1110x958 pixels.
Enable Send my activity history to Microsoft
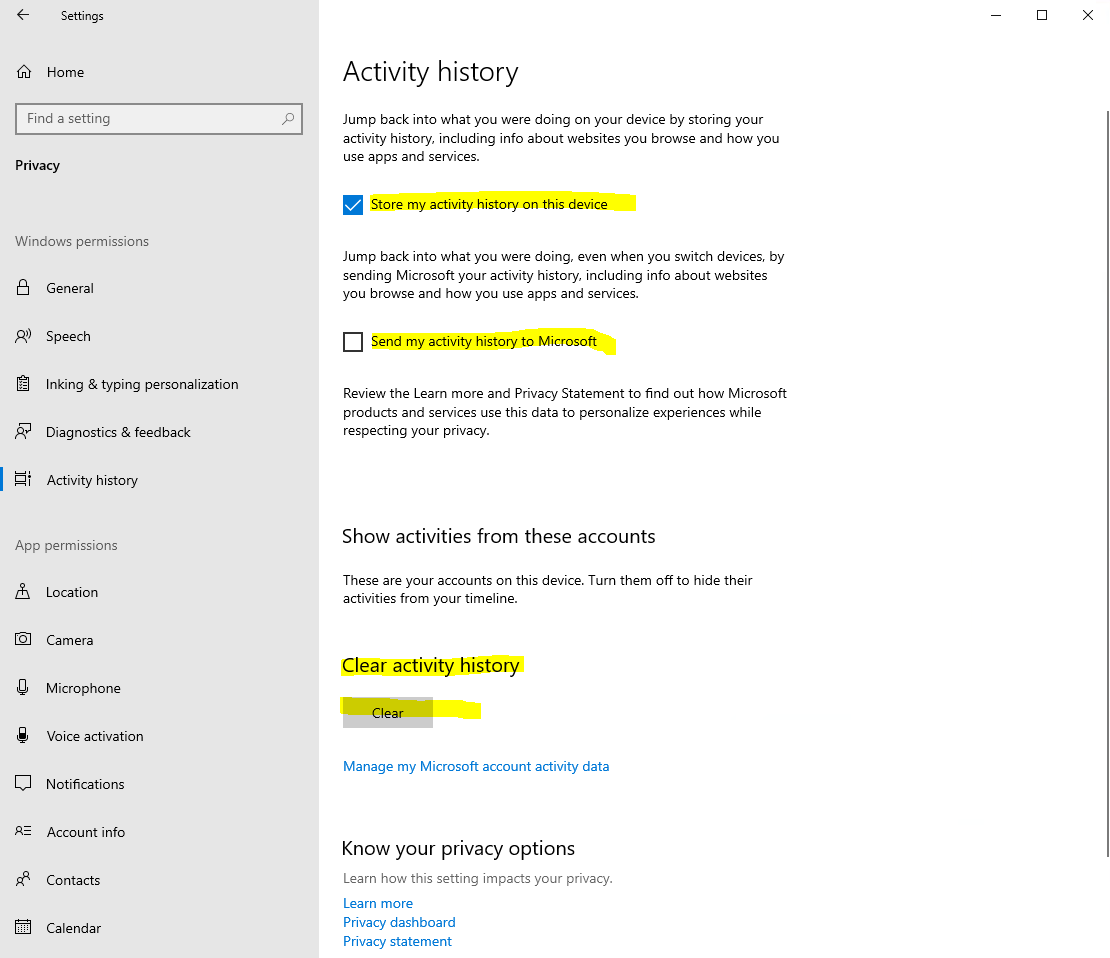click(353, 341)
